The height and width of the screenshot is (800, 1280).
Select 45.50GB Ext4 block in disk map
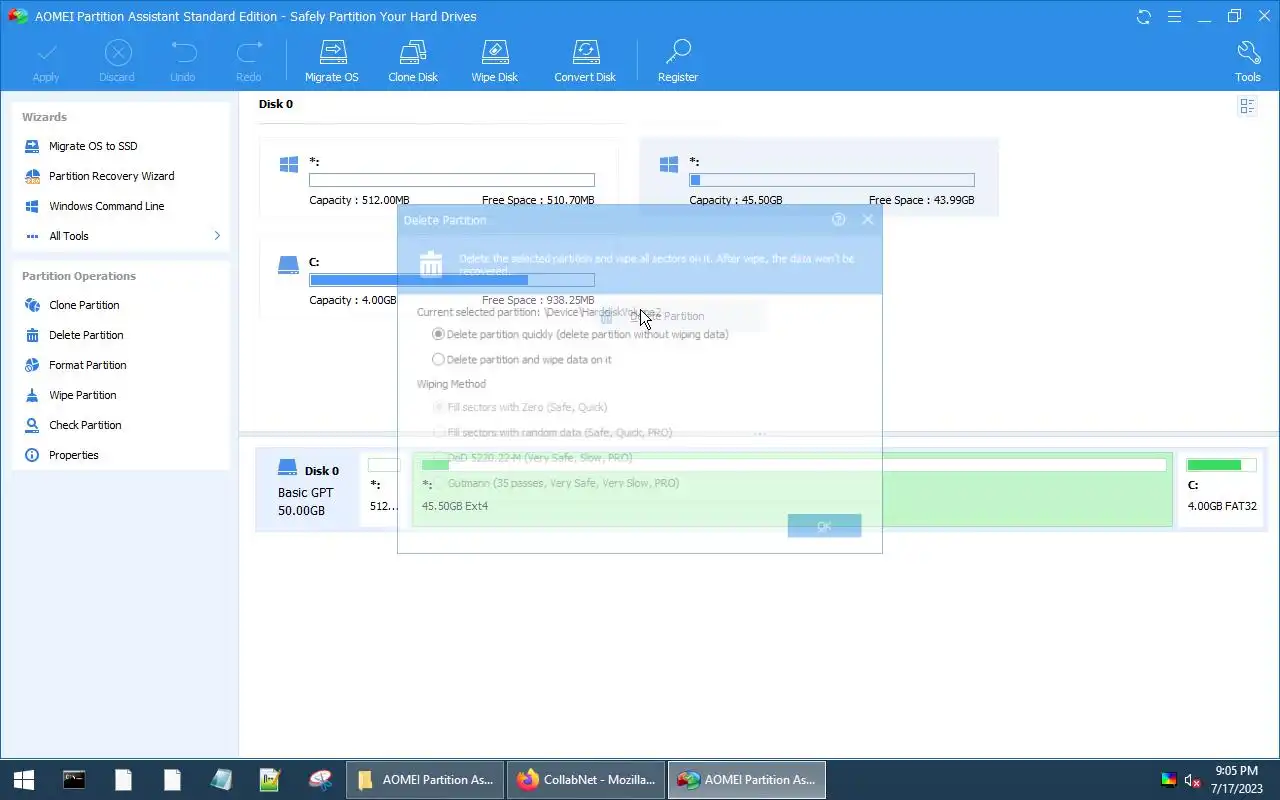(792, 489)
